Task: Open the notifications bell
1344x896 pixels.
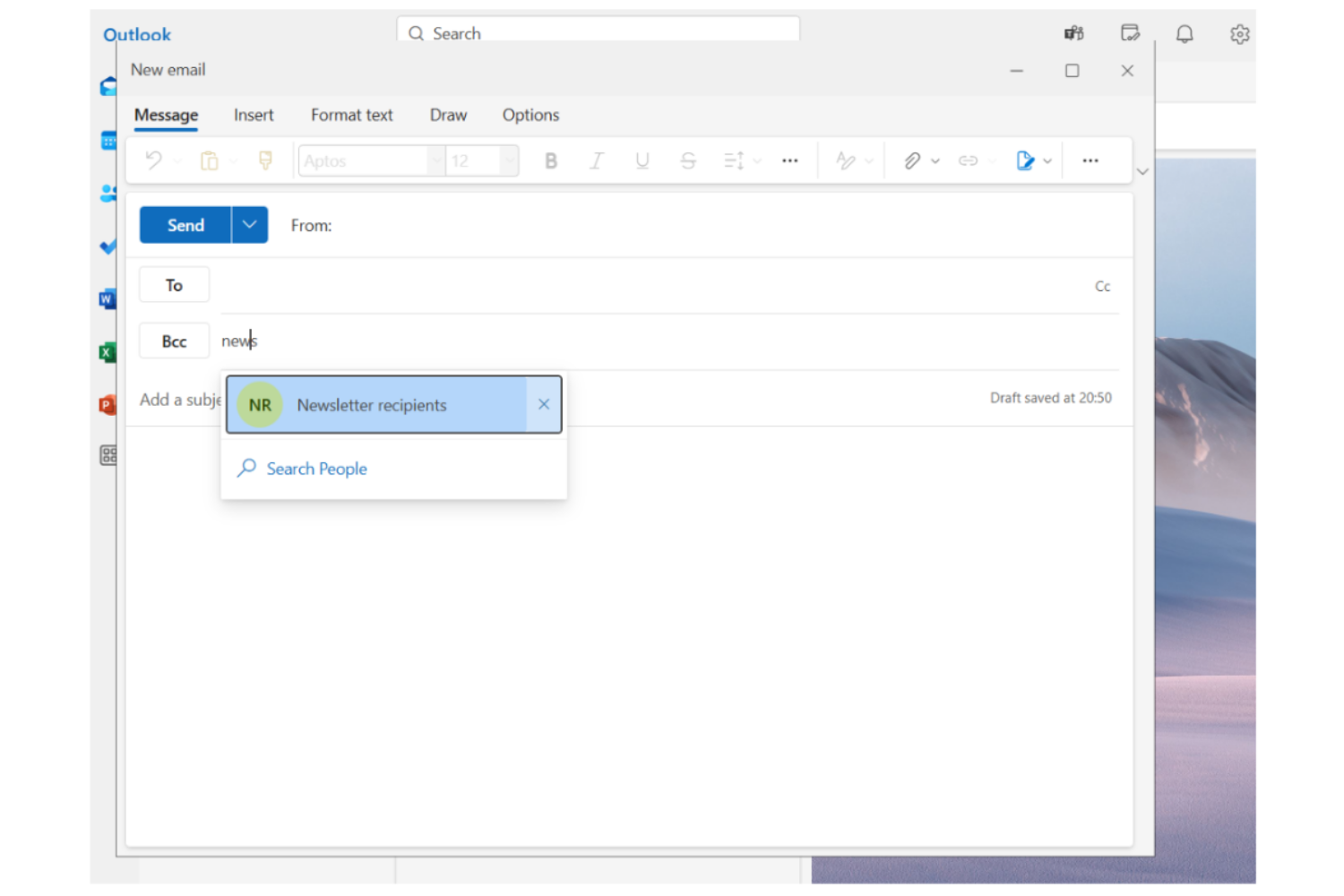Action: (1184, 34)
